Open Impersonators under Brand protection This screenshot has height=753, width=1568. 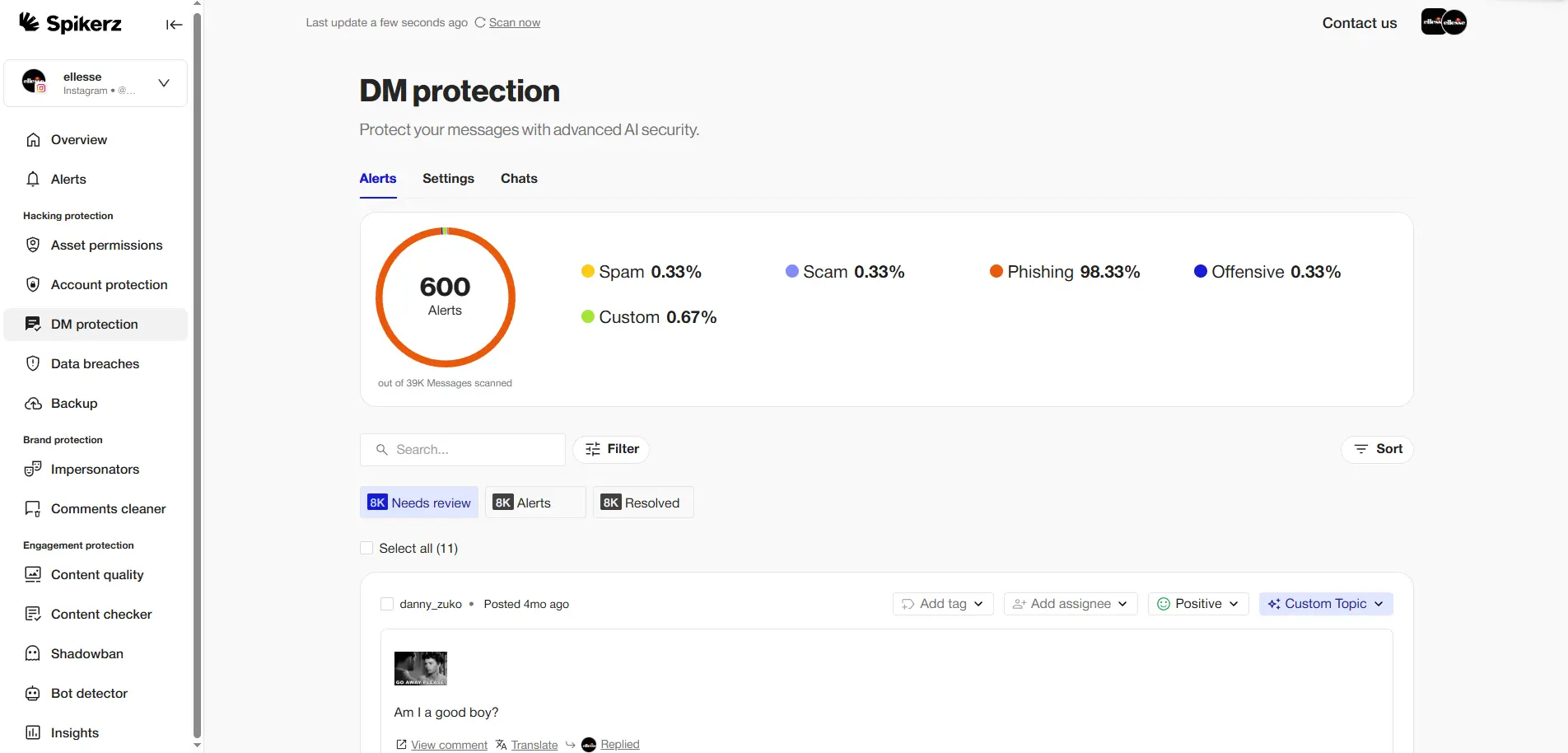pos(94,469)
